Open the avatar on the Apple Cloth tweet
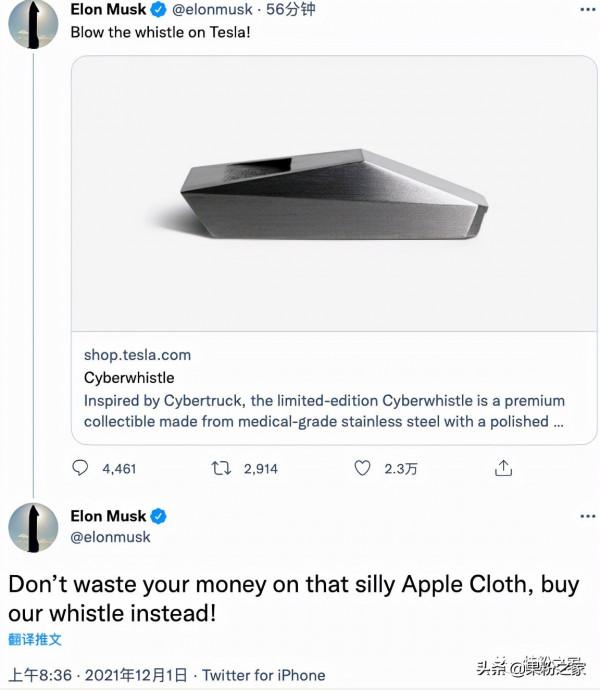 tap(33, 528)
